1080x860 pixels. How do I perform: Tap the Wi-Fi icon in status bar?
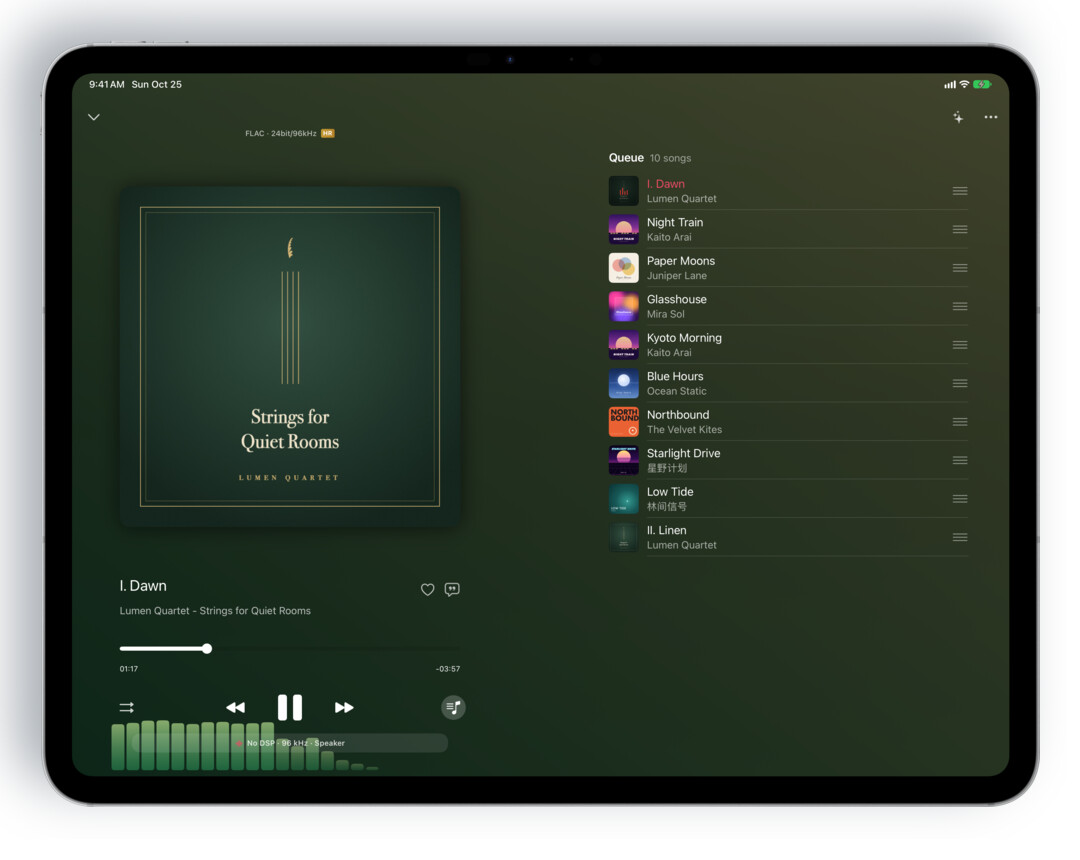[x=964, y=84]
